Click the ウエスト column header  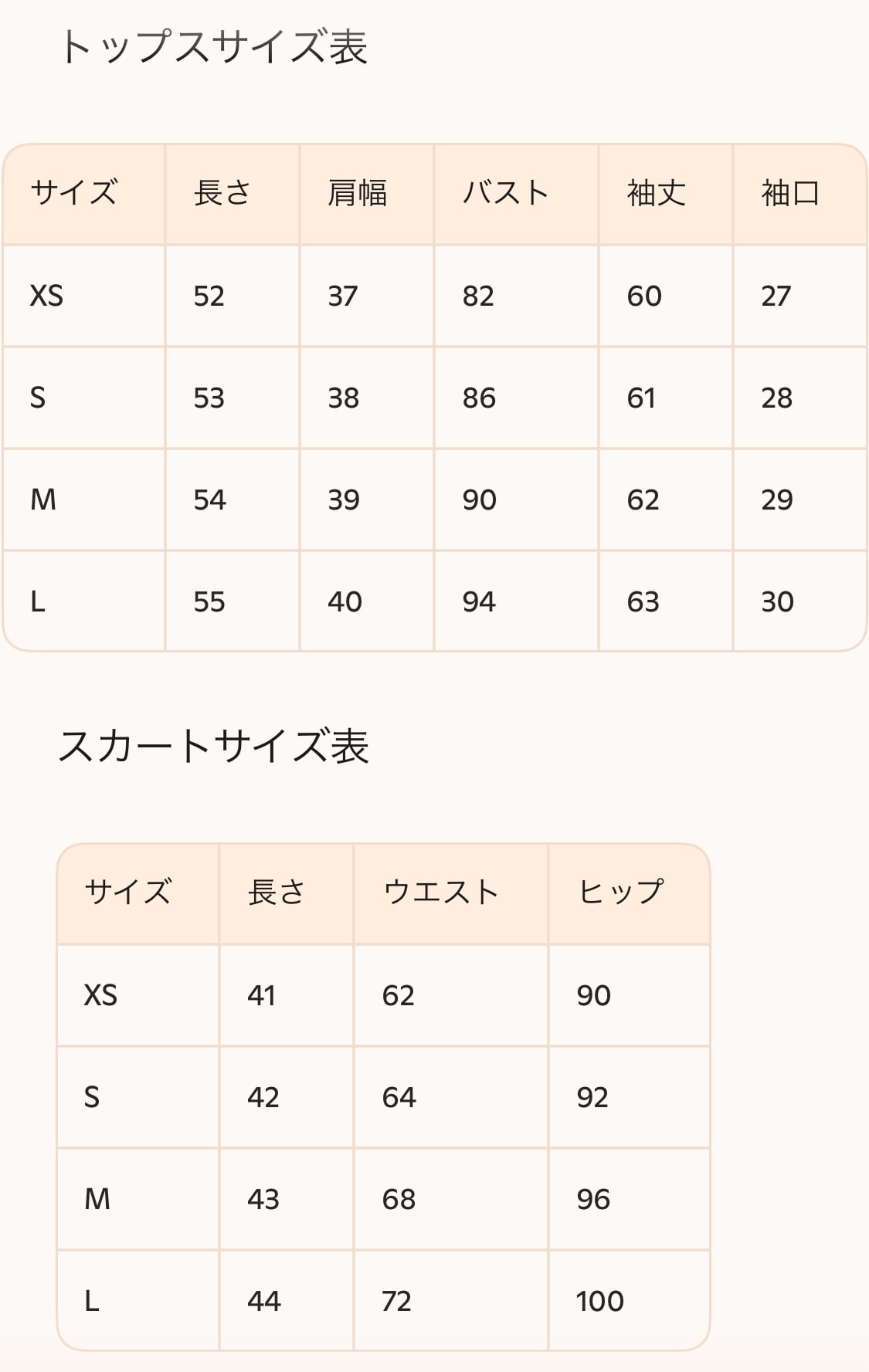click(440, 893)
